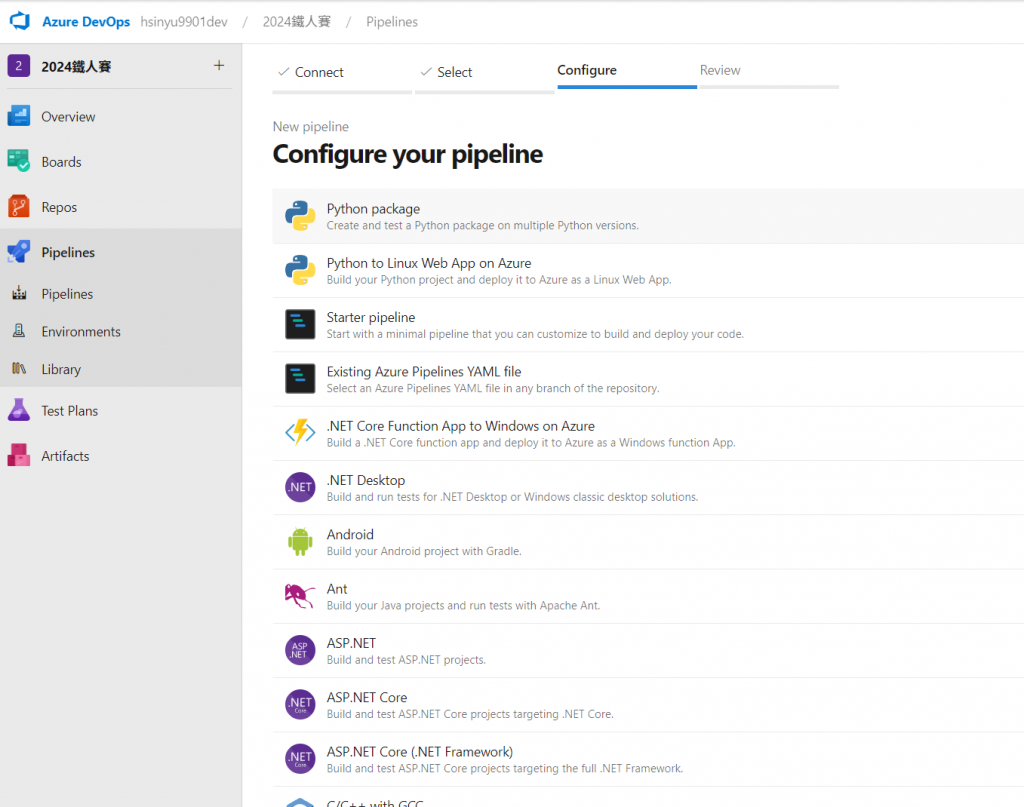Choose ASP.NET Core (.NET Framework) template title

point(420,752)
